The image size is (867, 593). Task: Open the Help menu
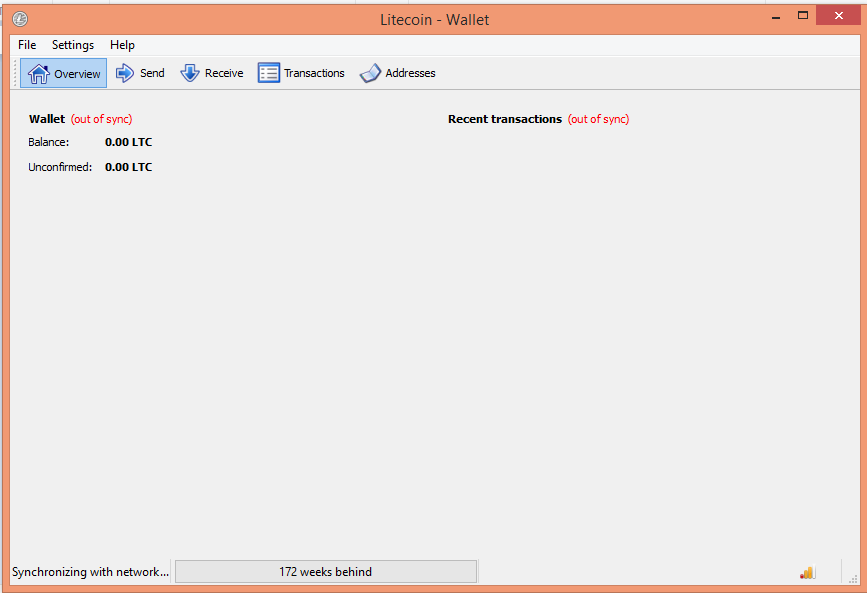122,45
